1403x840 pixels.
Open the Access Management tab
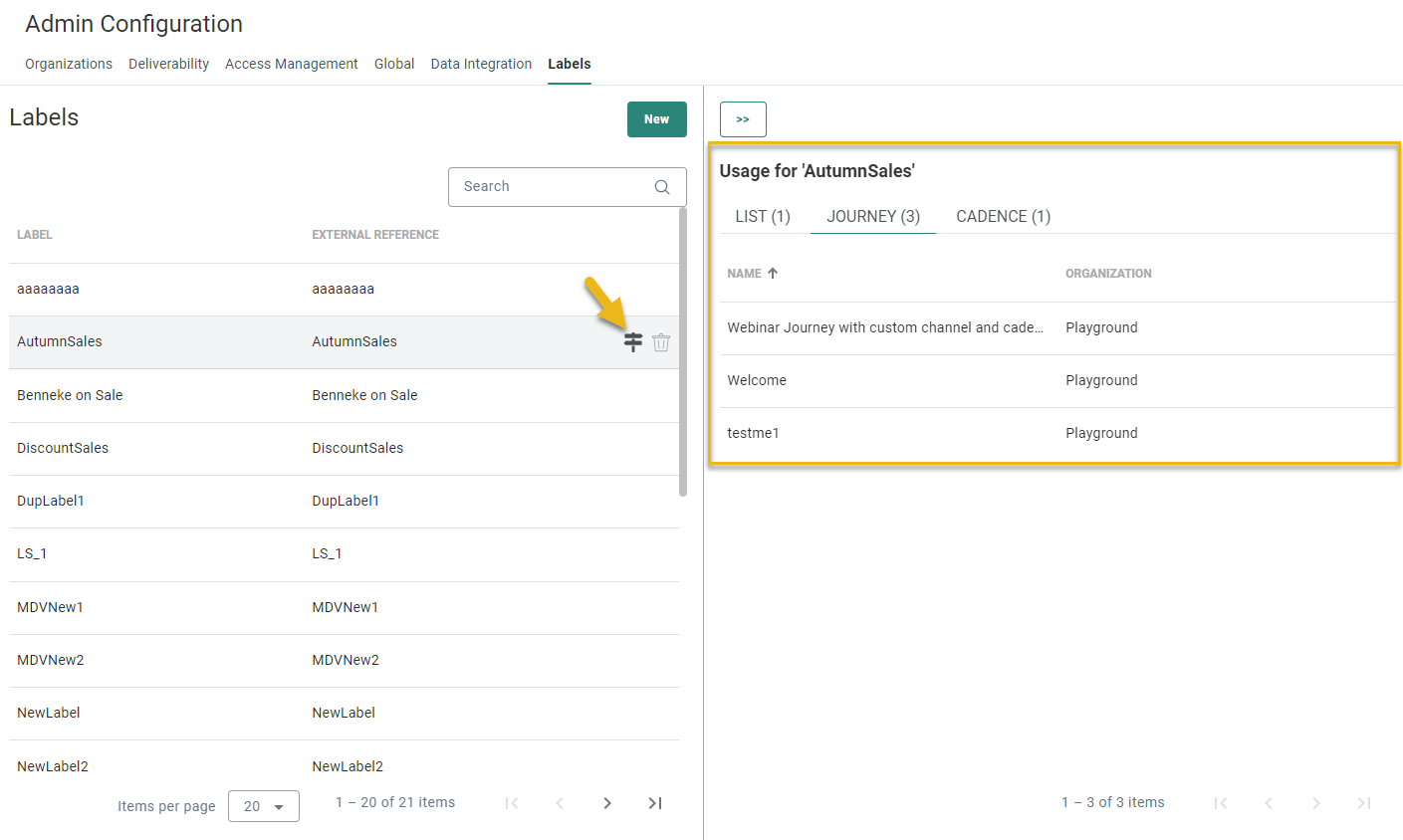point(291,64)
